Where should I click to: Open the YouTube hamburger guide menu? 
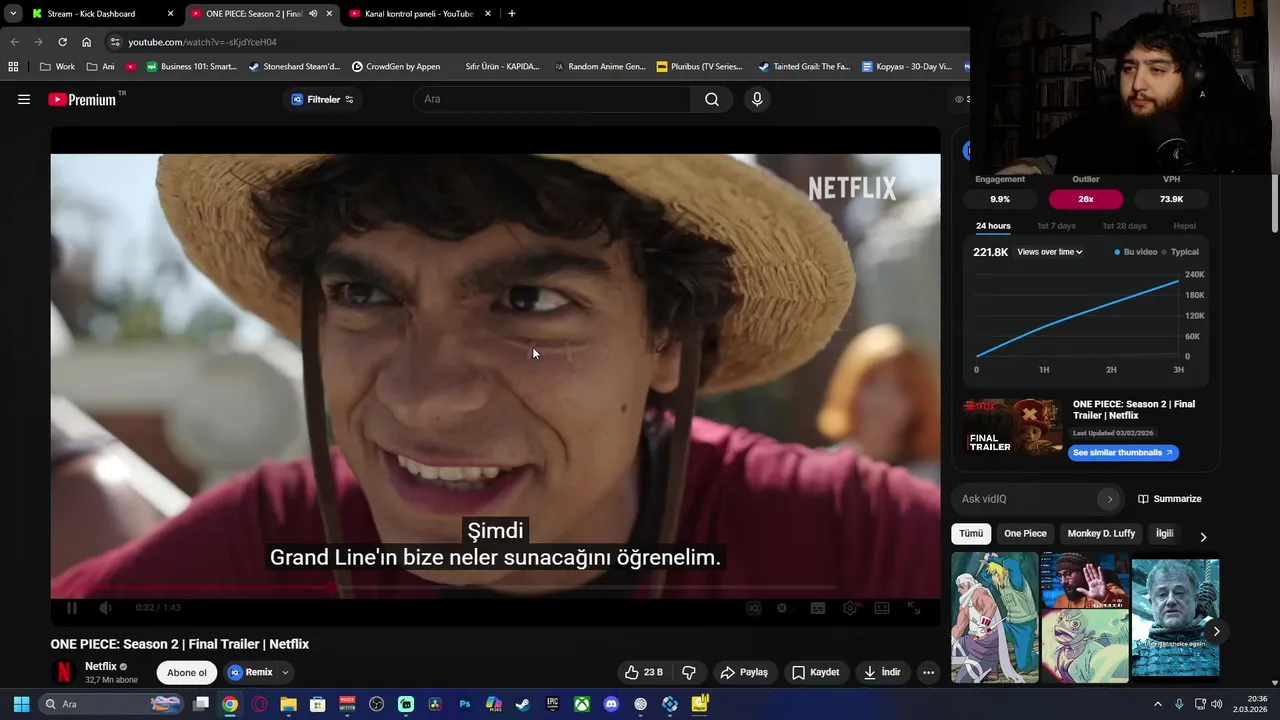[24, 99]
